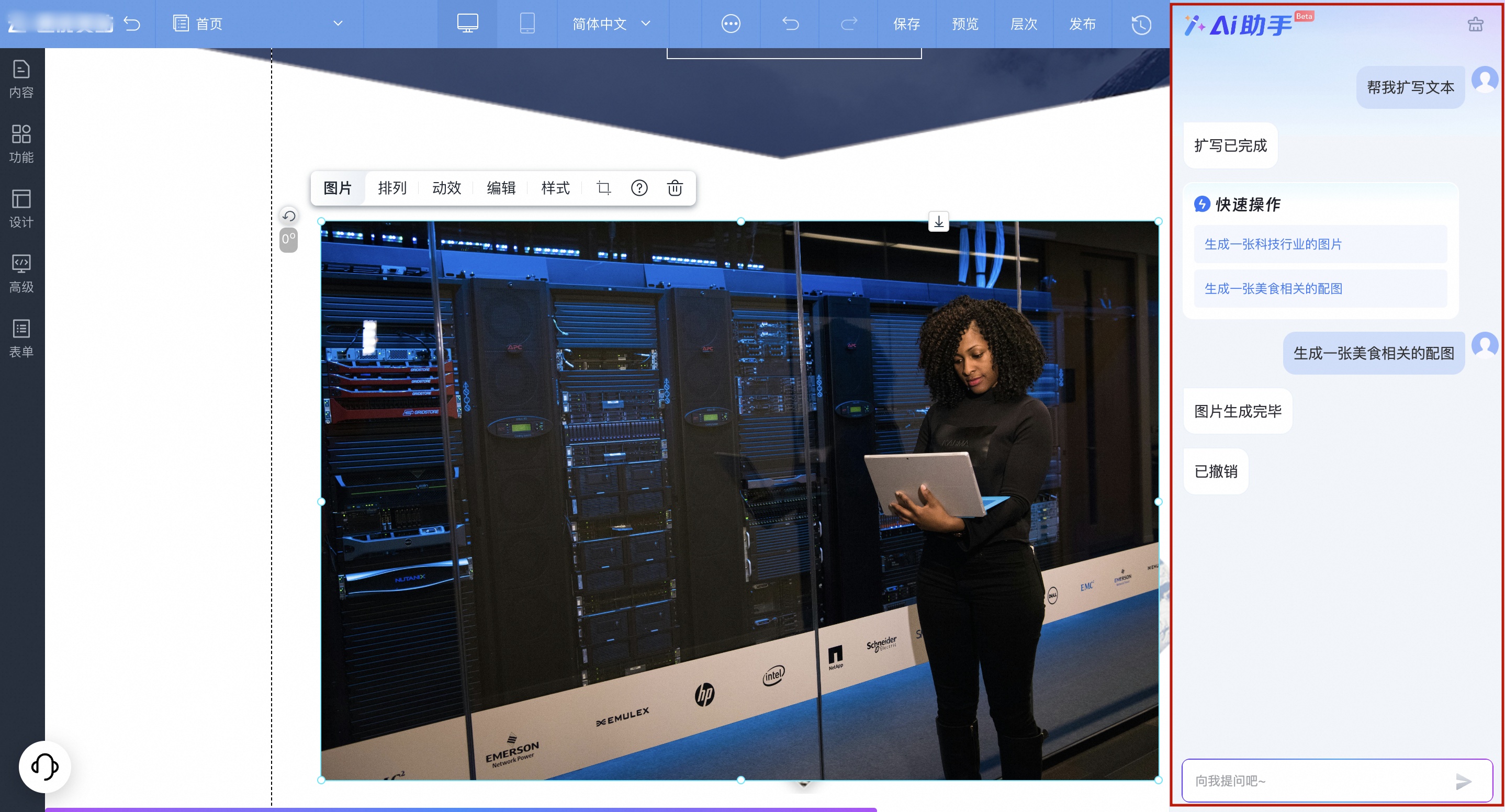This screenshot has height=812, width=1505.
Task: Click 发布 to publish the site
Action: (x=1082, y=24)
